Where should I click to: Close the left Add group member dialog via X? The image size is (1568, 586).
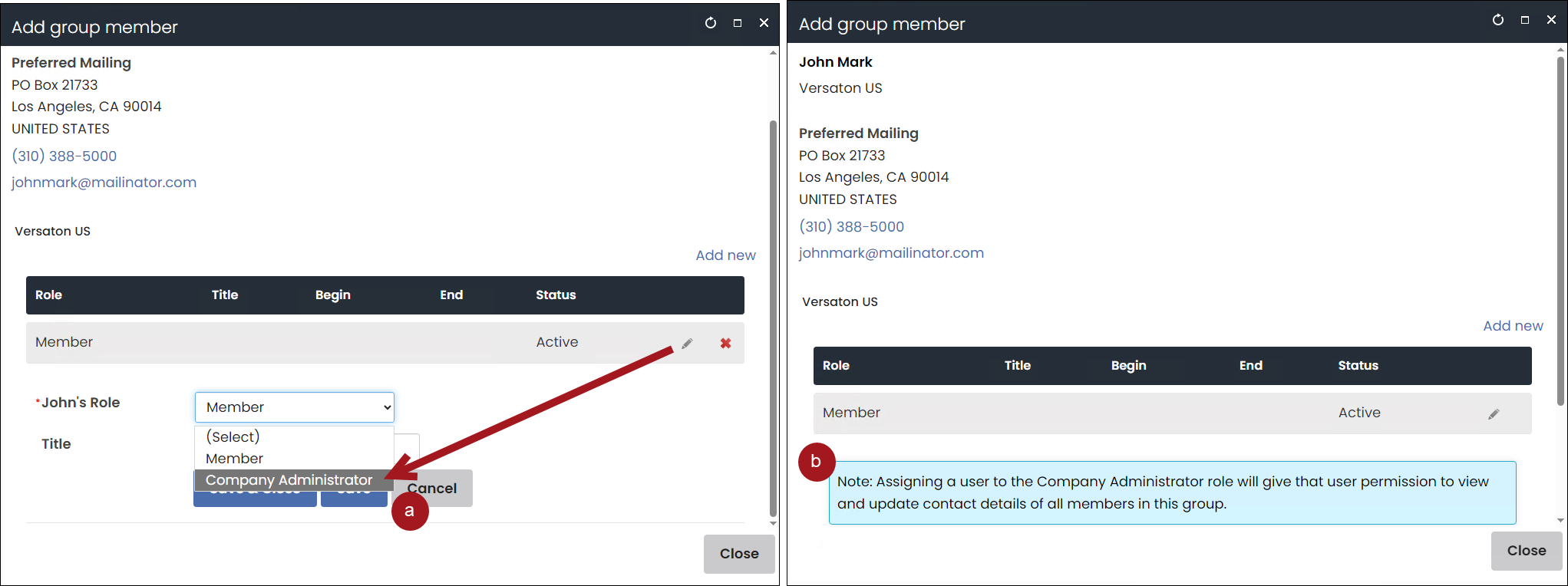[764, 23]
